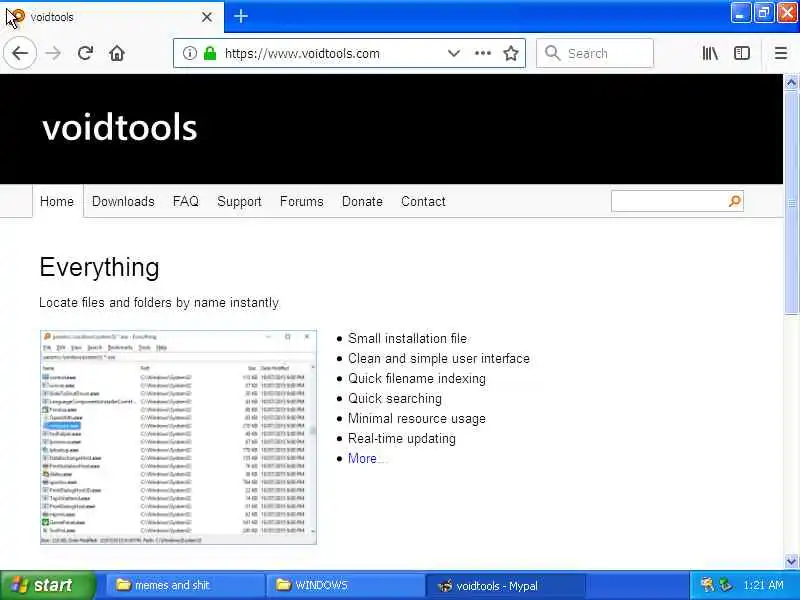
Task: Click the 'Quick filename indexing' text
Action: [417, 379]
